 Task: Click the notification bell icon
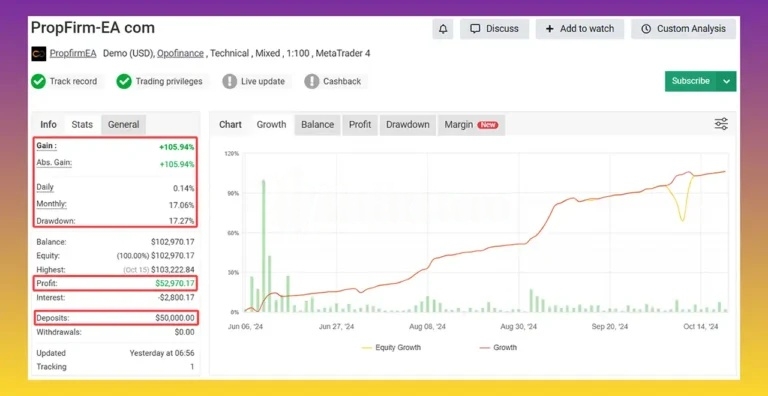(x=443, y=29)
